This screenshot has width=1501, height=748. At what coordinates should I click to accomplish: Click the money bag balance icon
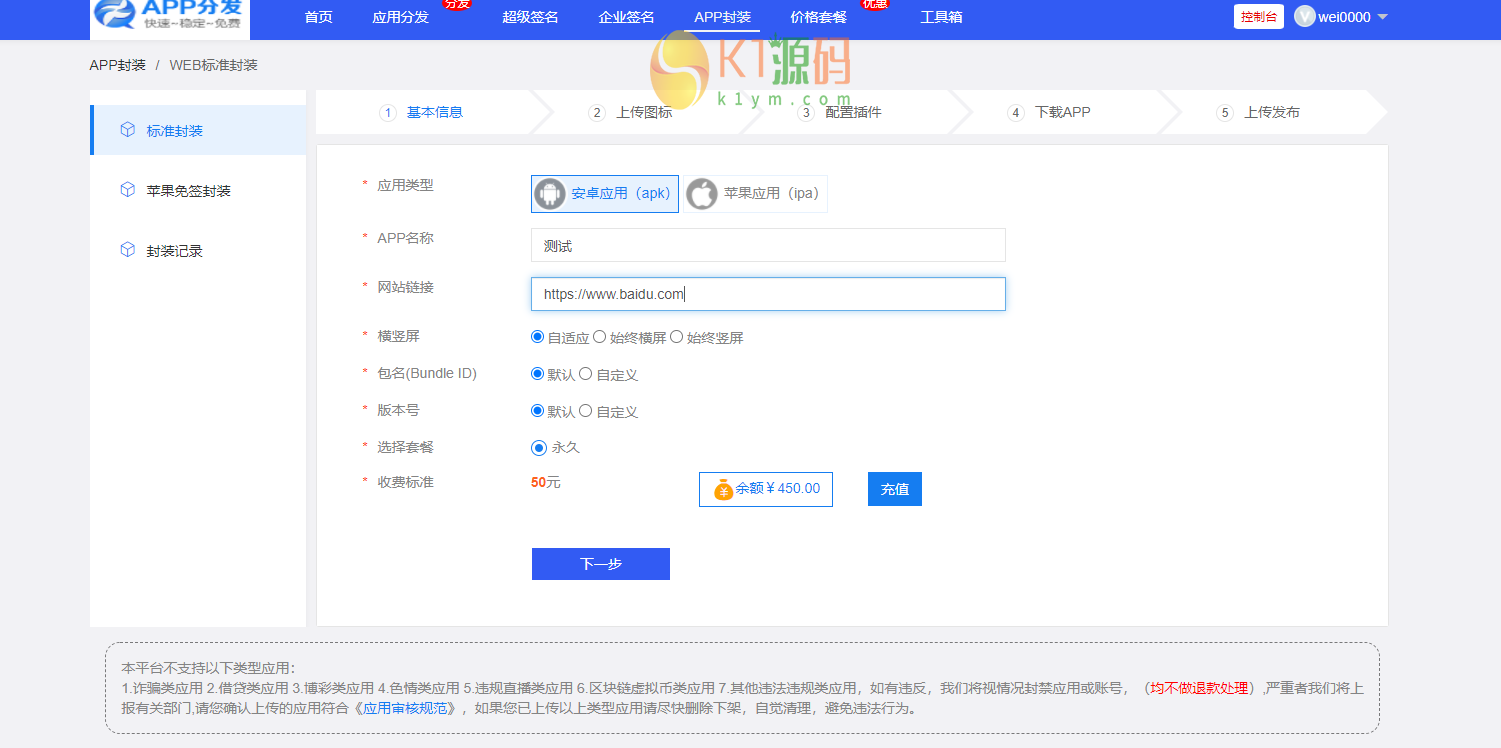click(x=723, y=490)
